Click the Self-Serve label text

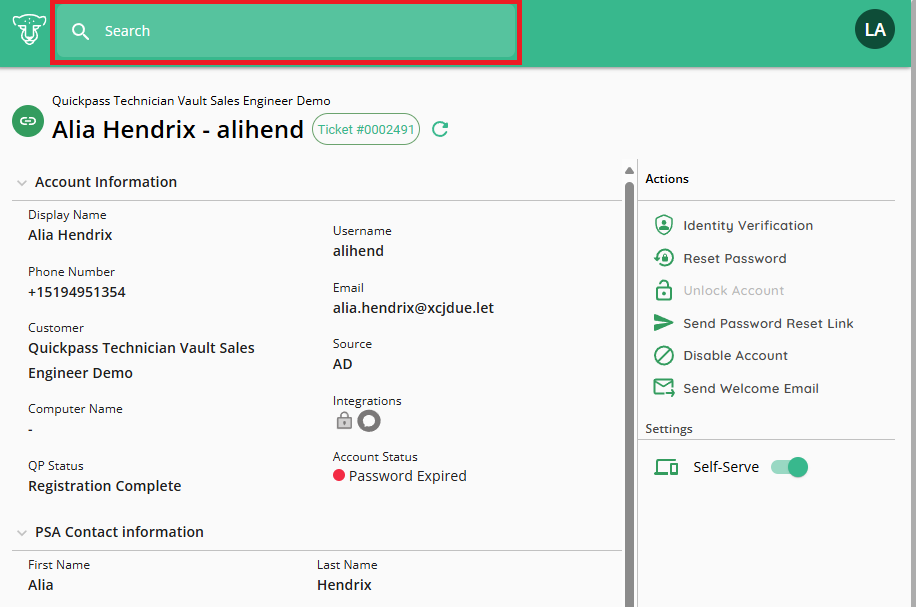(726, 467)
